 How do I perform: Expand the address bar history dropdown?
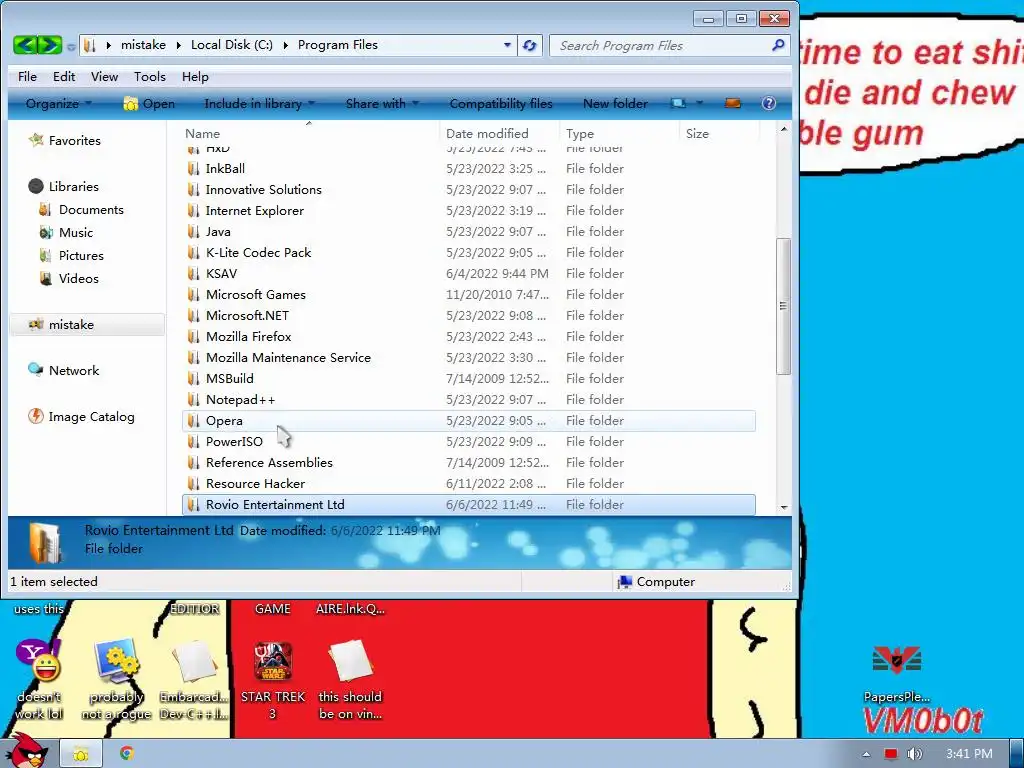pos(507,45)
